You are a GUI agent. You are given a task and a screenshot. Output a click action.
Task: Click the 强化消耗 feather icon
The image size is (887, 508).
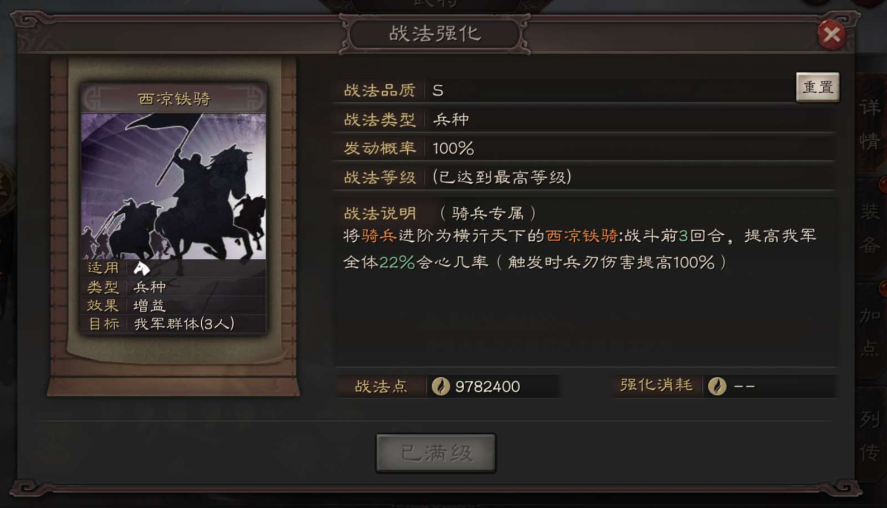[717, 386]
